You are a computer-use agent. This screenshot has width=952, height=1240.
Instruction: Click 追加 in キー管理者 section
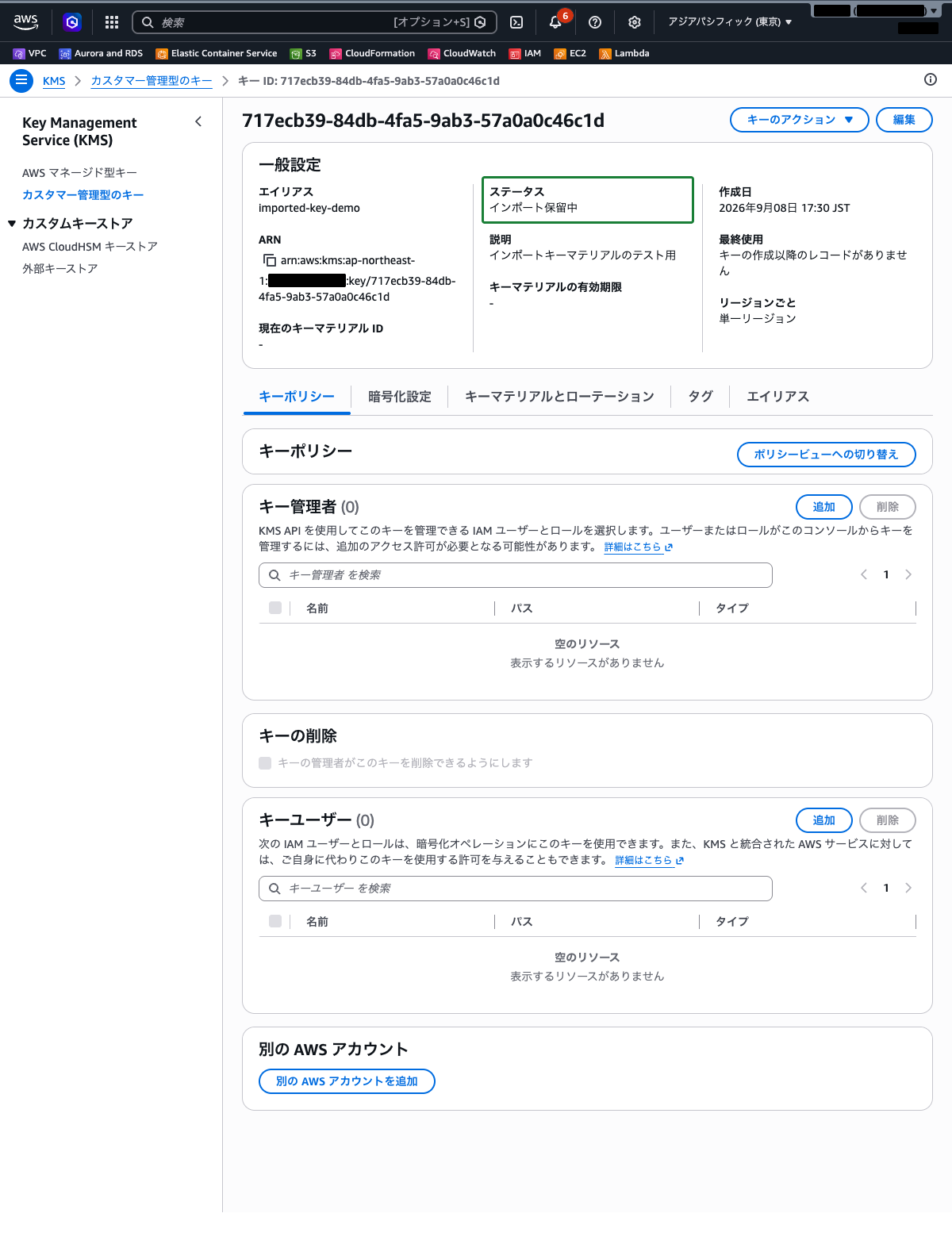[x=824, y=507]
